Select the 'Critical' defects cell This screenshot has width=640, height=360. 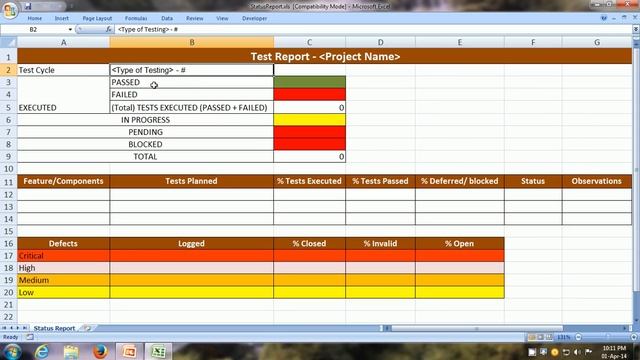point(63,256)
